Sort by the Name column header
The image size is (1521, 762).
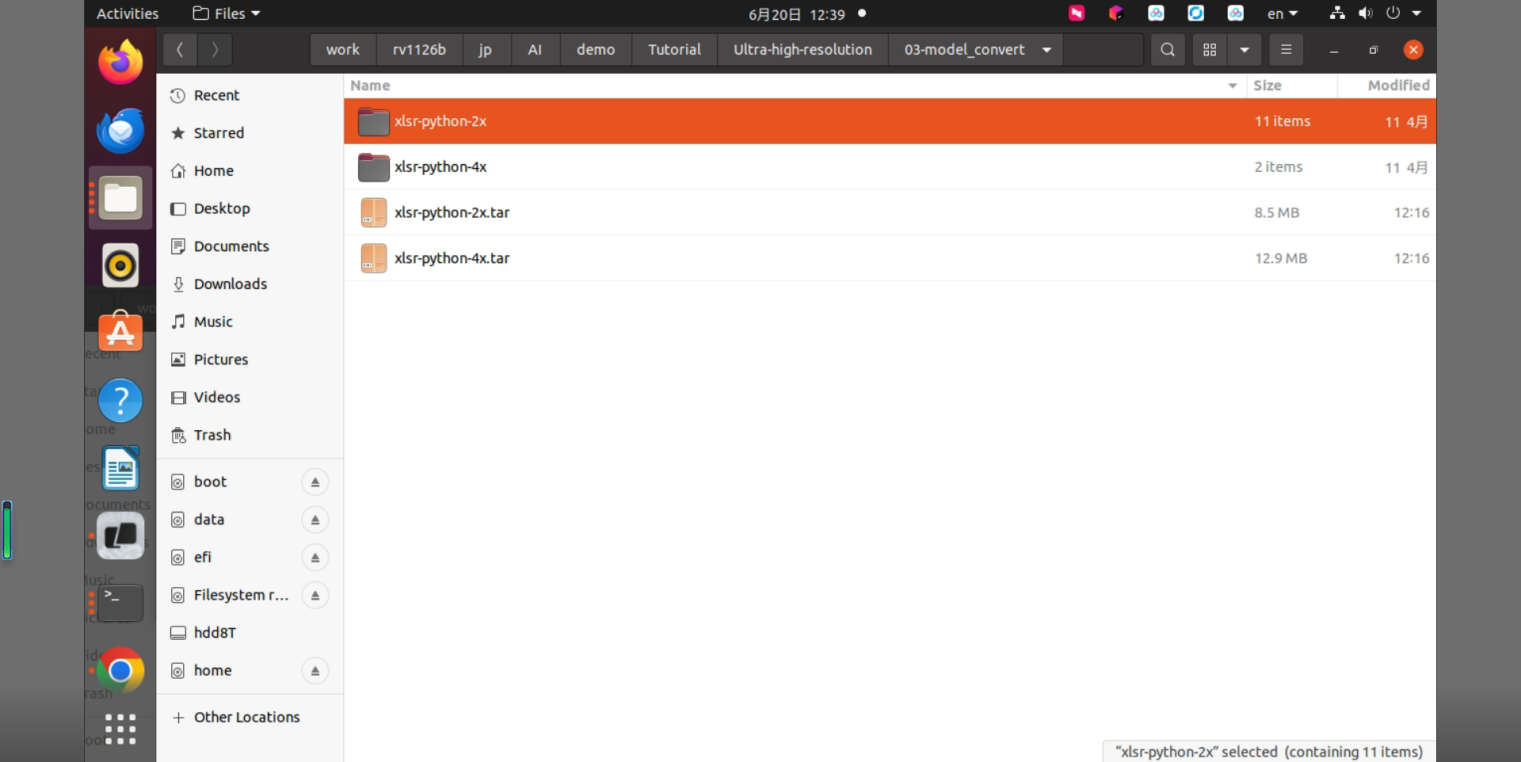point(795,86)
